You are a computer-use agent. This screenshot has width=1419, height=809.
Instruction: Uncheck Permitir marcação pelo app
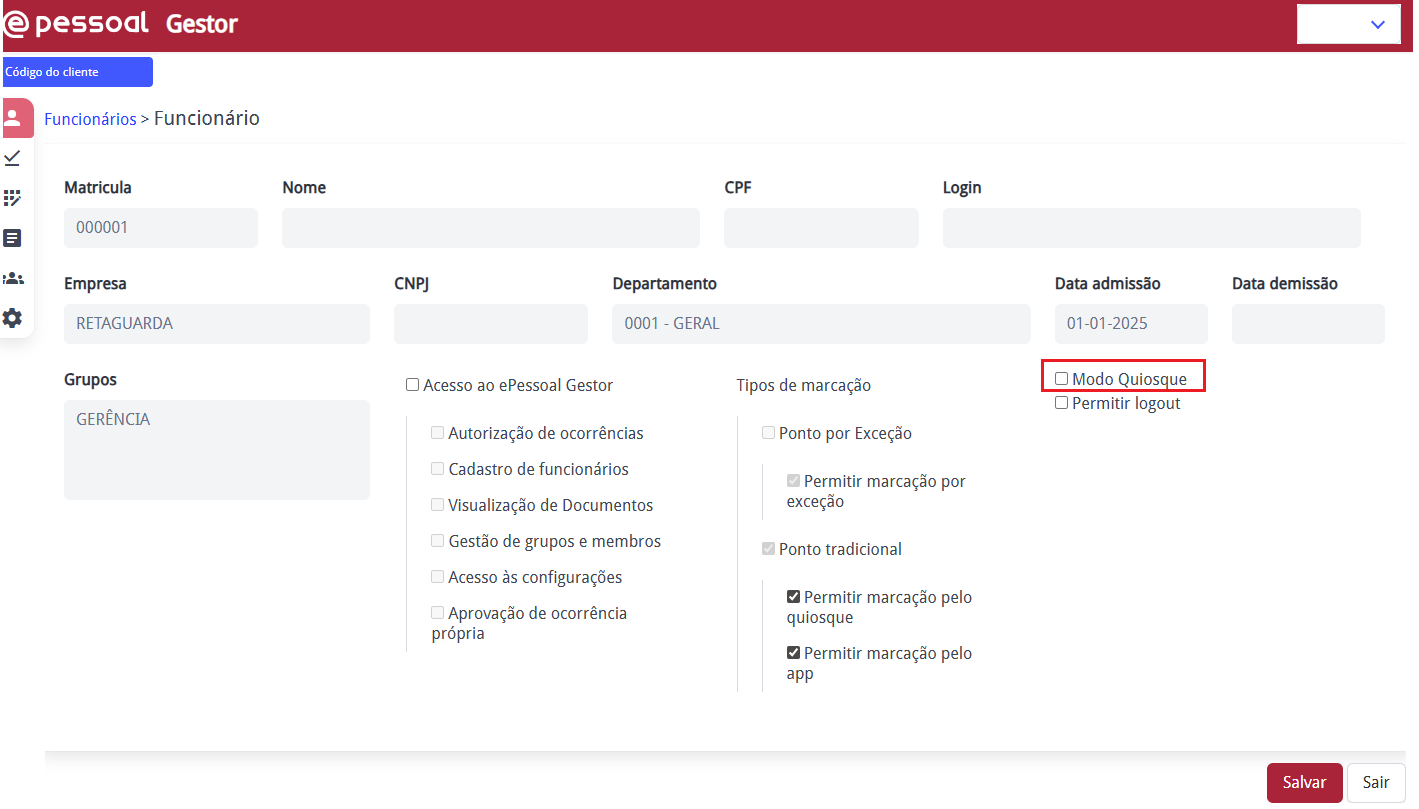(x=793, y=653)
